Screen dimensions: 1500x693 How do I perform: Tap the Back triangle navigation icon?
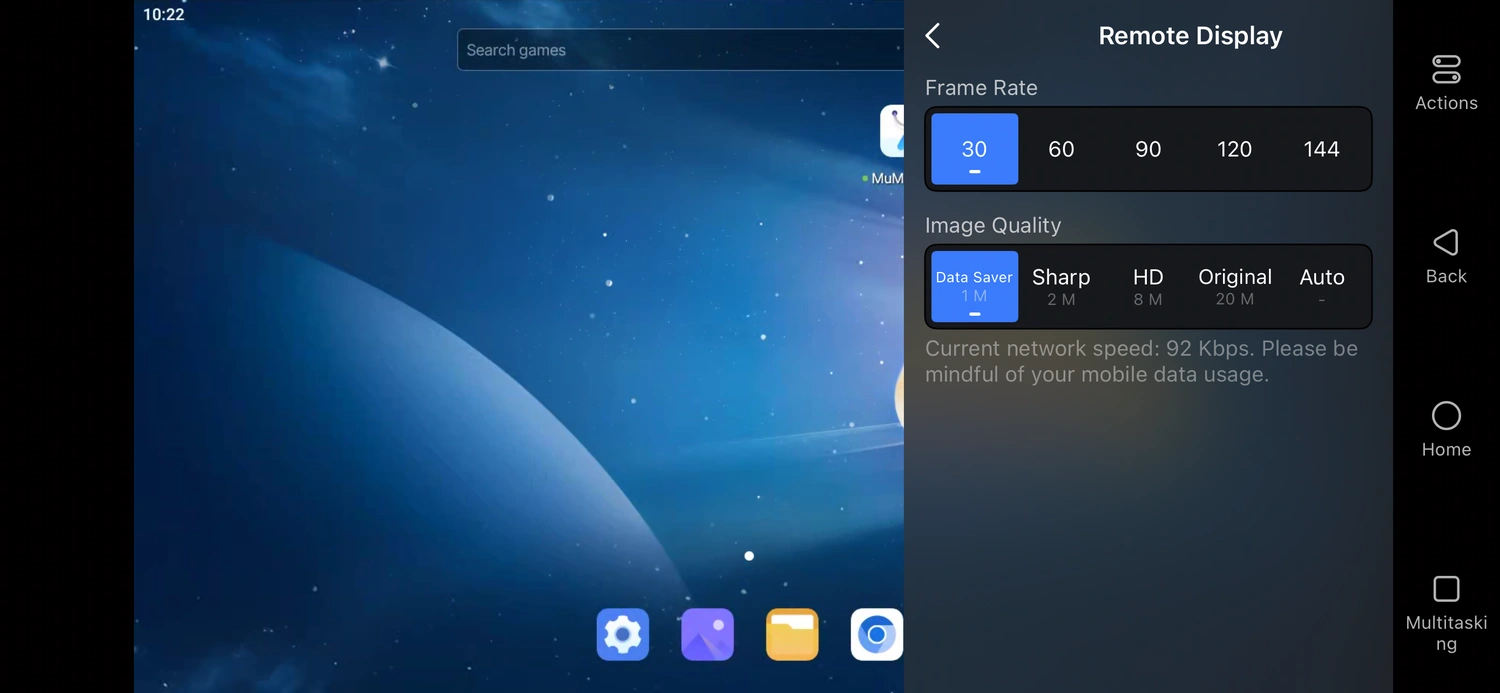(1446, 243)
